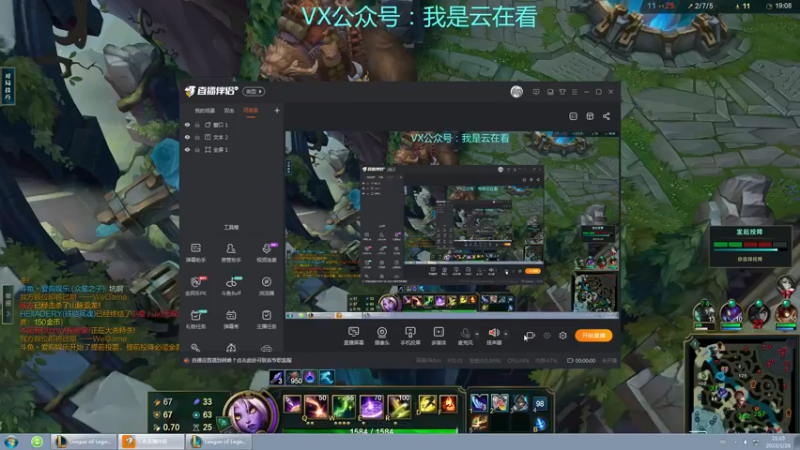Switch to streaming app taskbar button
800x450 pixels.
pyautogui.click(x=151, y=441)
